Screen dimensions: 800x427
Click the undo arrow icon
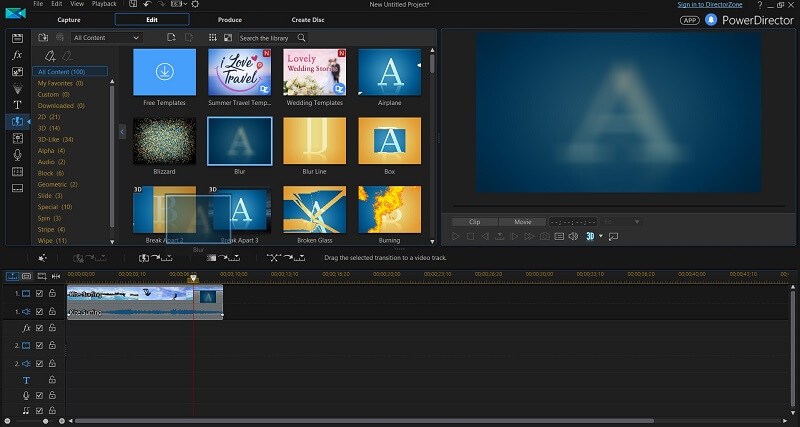pyautogui.click(x=147, y=4)
